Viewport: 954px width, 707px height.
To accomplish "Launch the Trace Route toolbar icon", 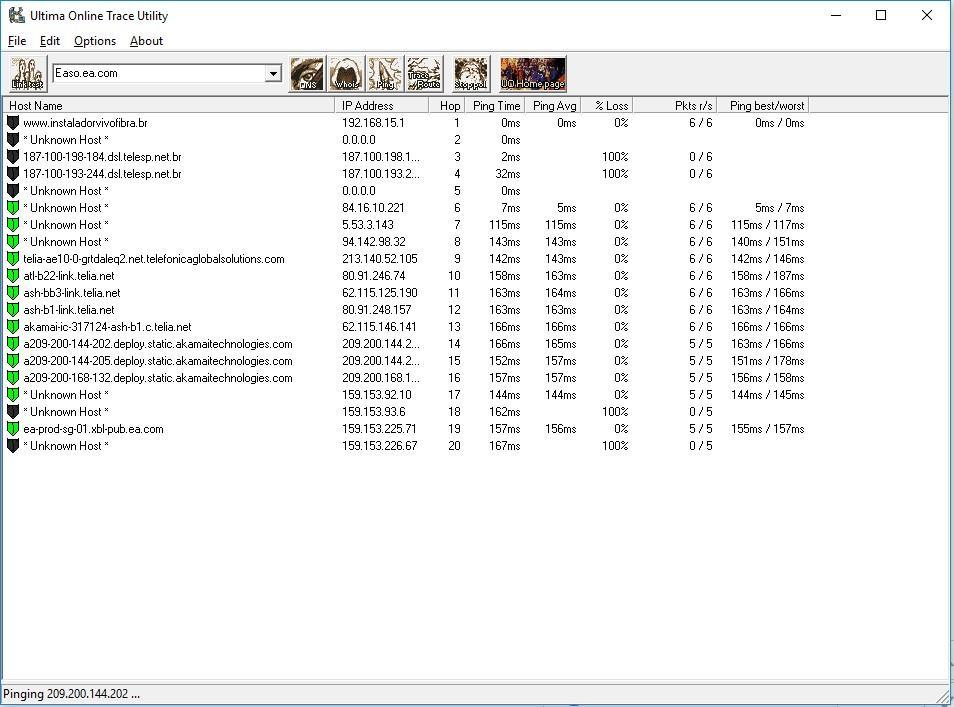I will point(424,74).
